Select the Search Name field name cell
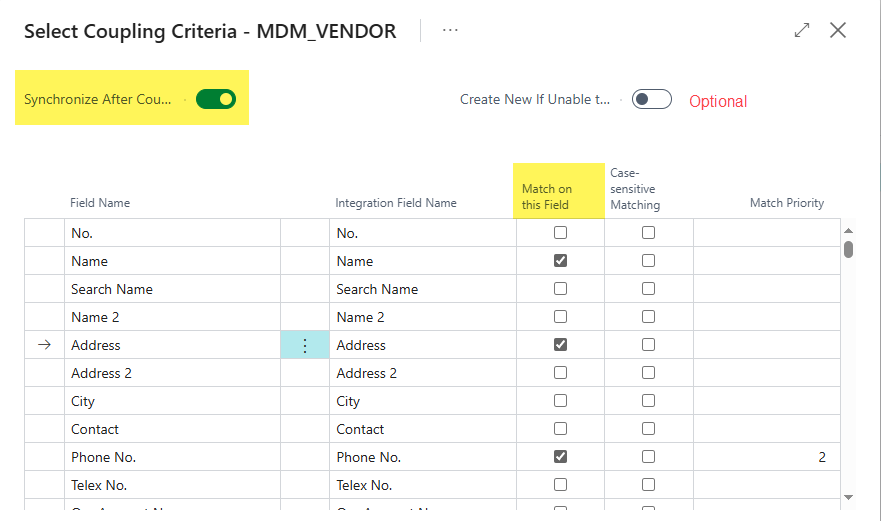Screen dimensions: 881x521 [x=112, y=289]
